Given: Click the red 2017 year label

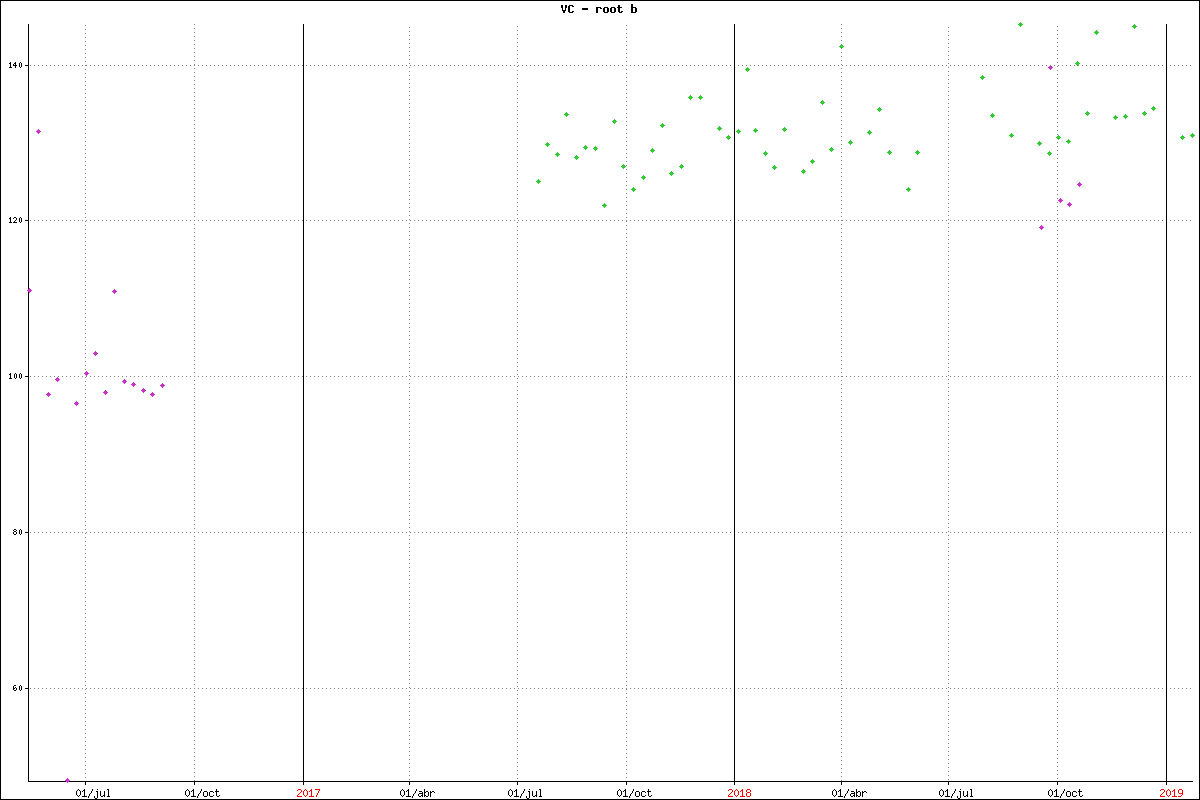Looking at the screenshot, I should tap(308, 793).
